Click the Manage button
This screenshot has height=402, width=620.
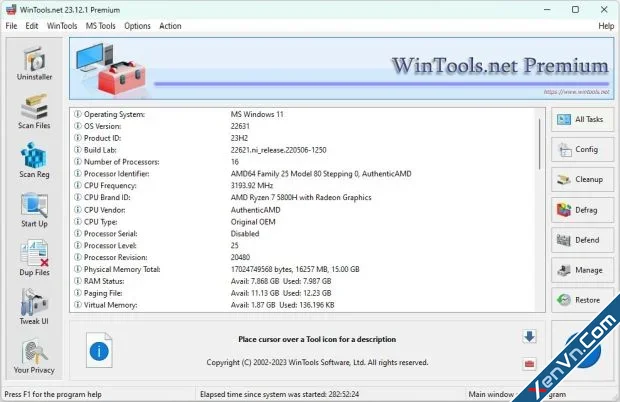point(582,270)
